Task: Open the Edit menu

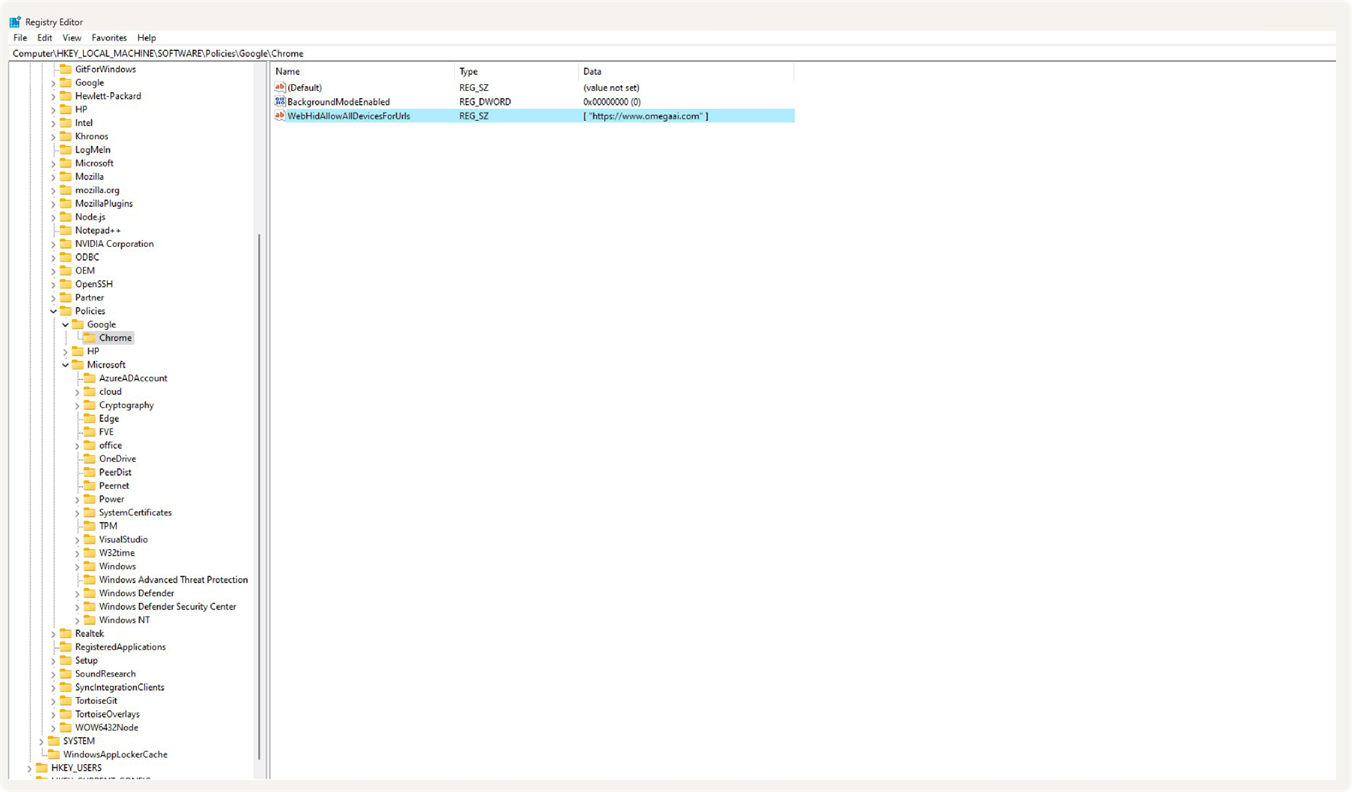Action: coord(45,38)
